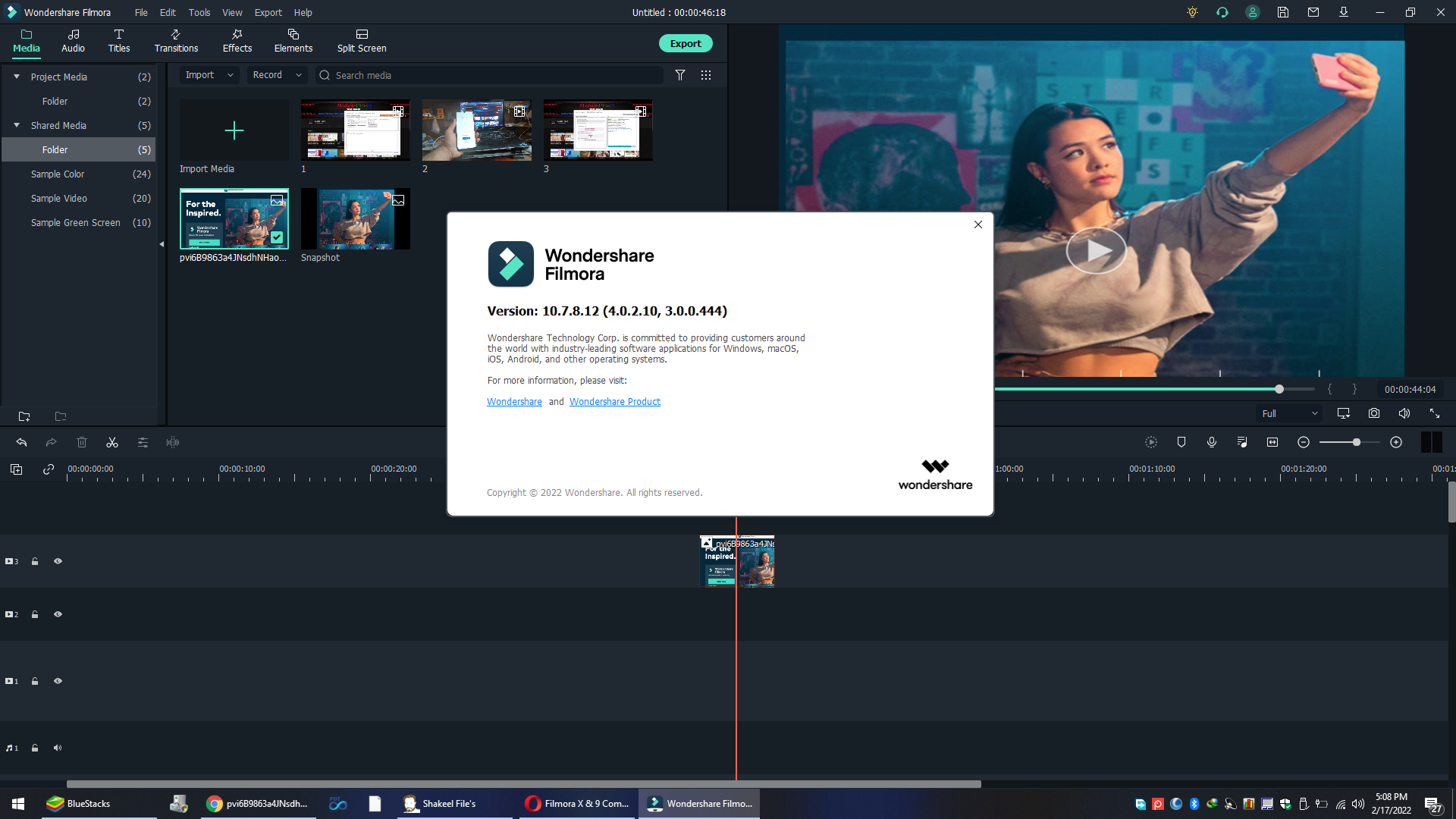Toggle lock on audio track 1
The image size is (1456, 819).
[35, 748]
